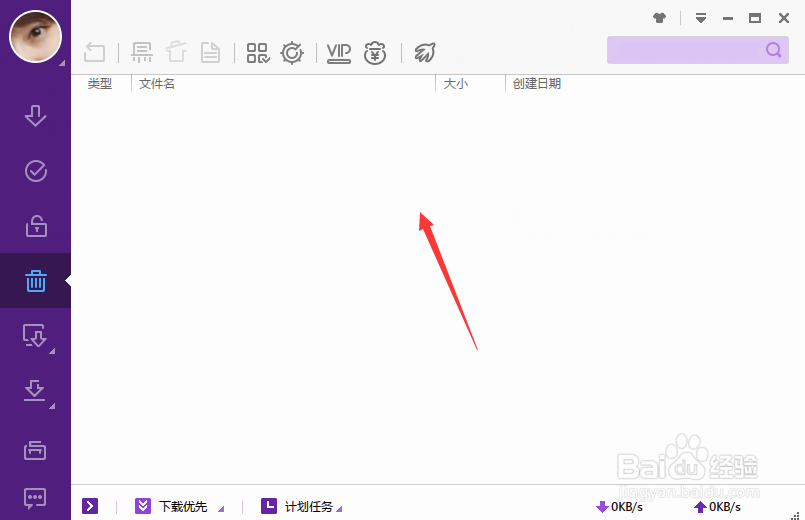805x520 pixels.
Task: Open the Completed tasks checkmark icon
Action: coord(36,171)
